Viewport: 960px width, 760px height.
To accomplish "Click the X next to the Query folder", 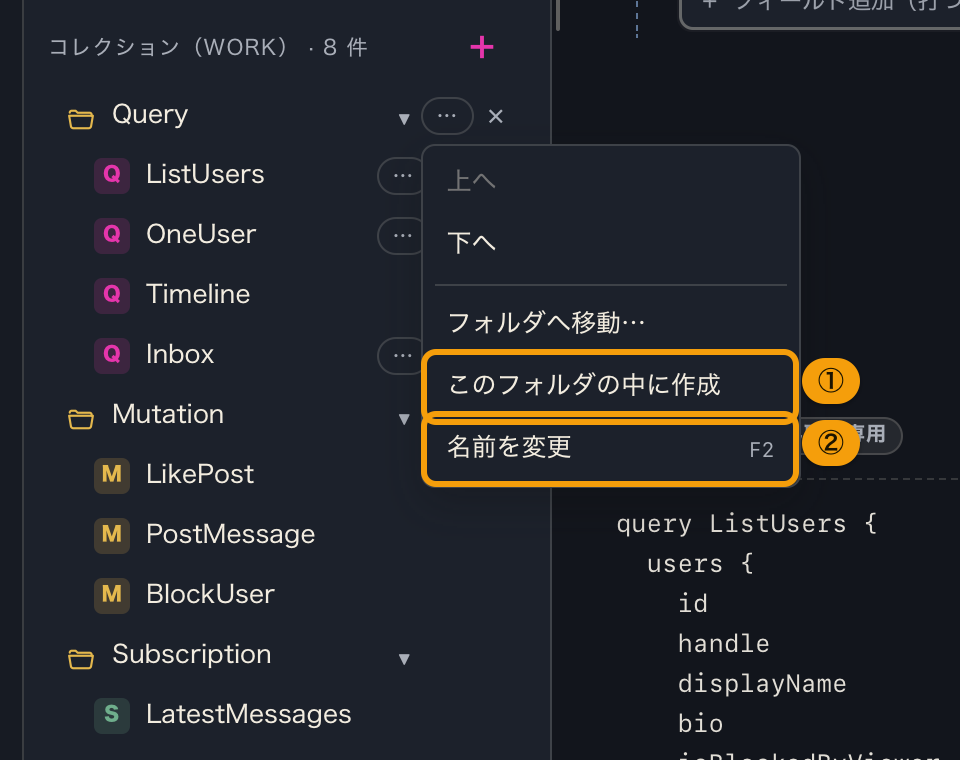I will (x=495, y=116).
